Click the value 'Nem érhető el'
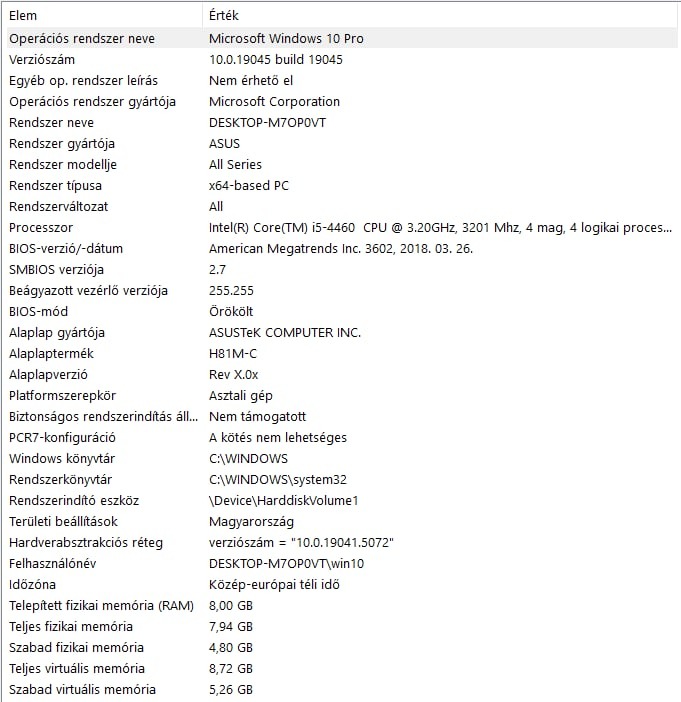This screenshot has width=681, height=702. point(251,81)
